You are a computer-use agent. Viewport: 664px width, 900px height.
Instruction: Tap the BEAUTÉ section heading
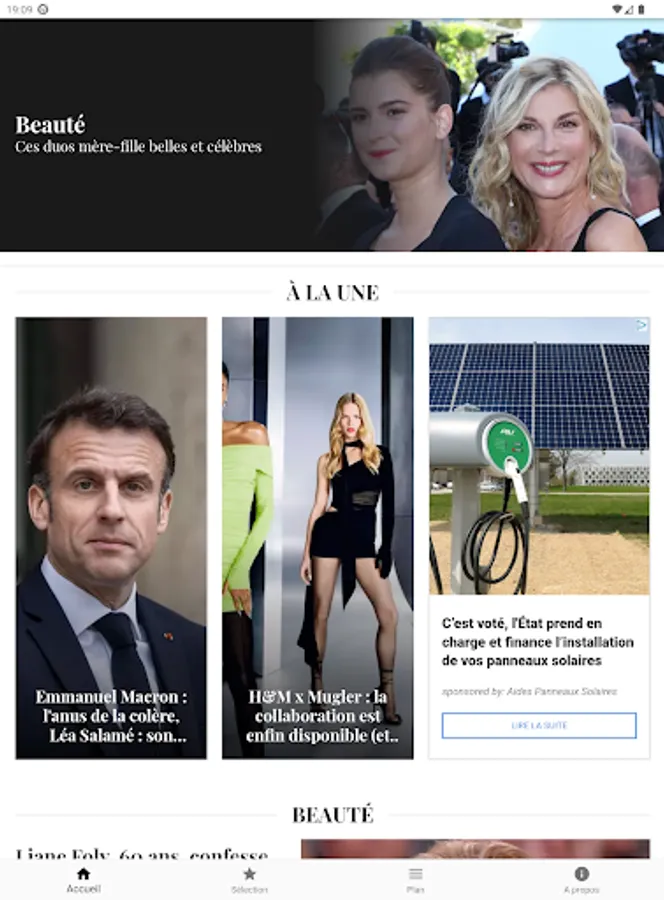coord(333,815)
